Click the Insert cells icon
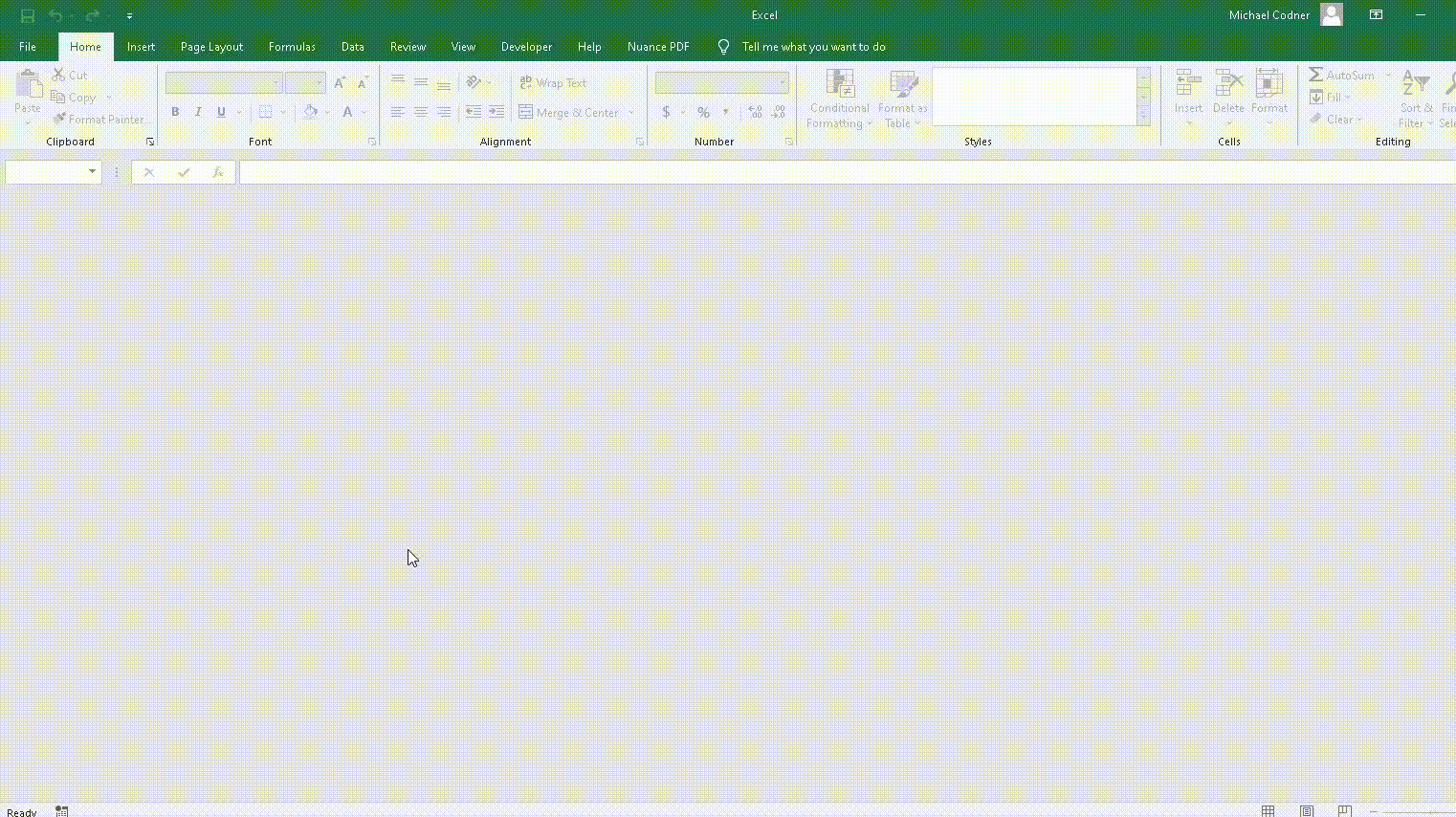Image resolution: width=1456 pixels, height=817 pixels. [x=1188, y=83]
